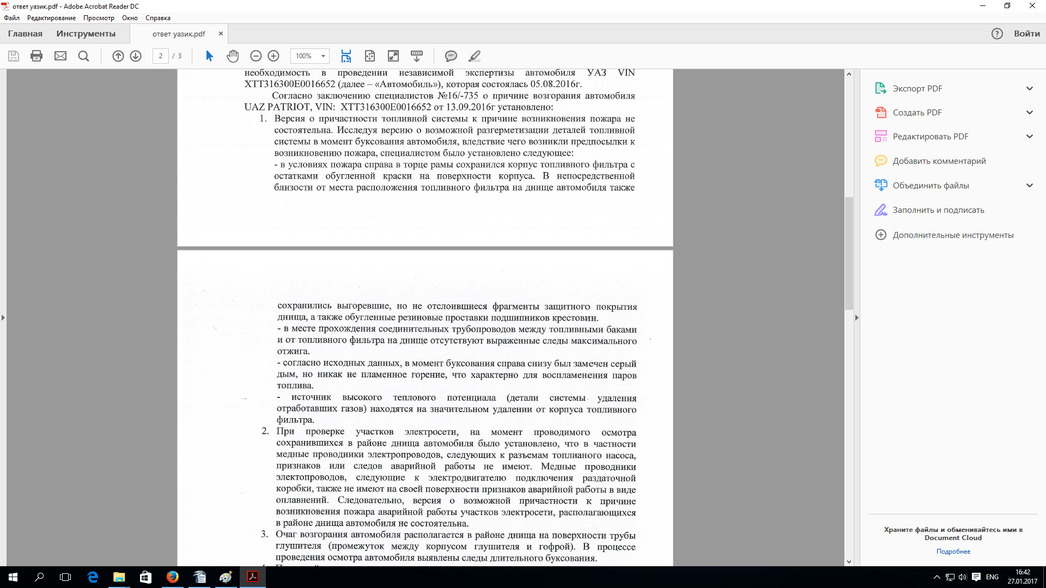Expand the Редактировать PDF section
The image size is (1046, 588).
pos(1029,136)
